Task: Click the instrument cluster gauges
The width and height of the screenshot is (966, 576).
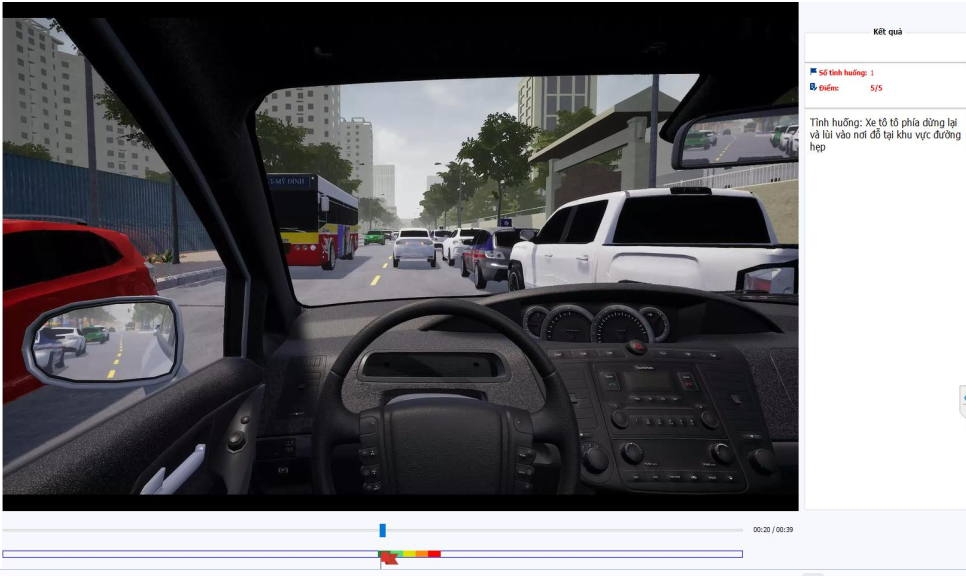Action: click(x=596, y=323)
